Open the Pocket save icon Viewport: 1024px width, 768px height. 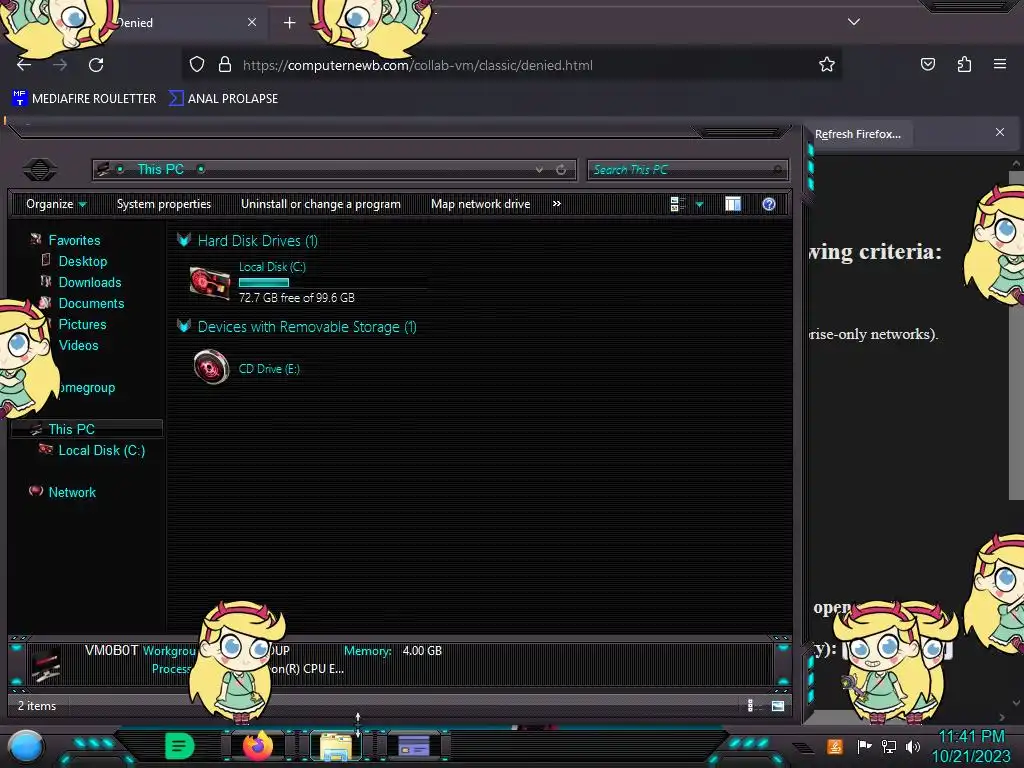point(927,65)
